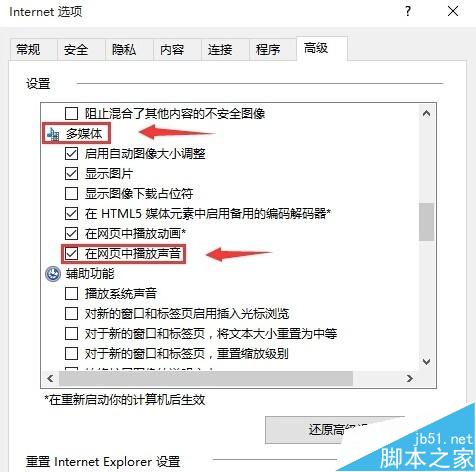Disable 启用自动图像大小调整 checkbox
The width and height of the screenshot is (476, 472).
point(71,154)
